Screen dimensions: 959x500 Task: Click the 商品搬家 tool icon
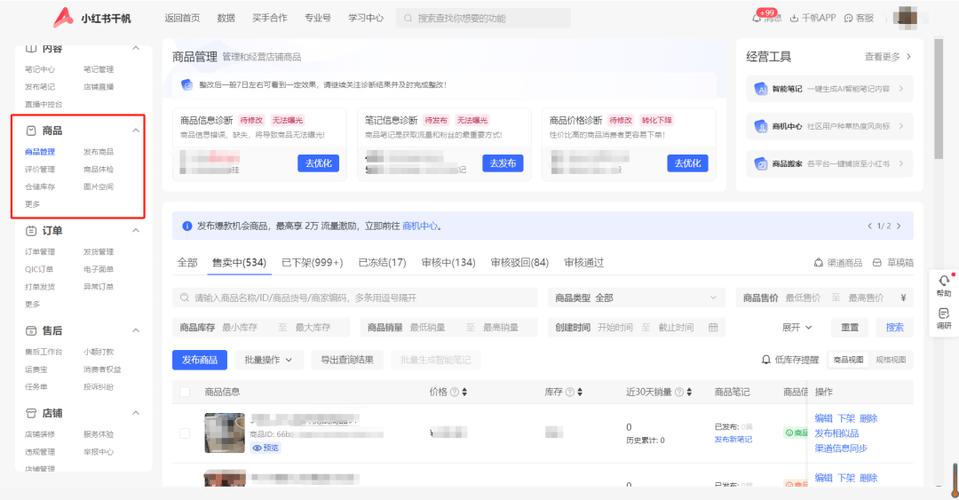pos(761,164)
